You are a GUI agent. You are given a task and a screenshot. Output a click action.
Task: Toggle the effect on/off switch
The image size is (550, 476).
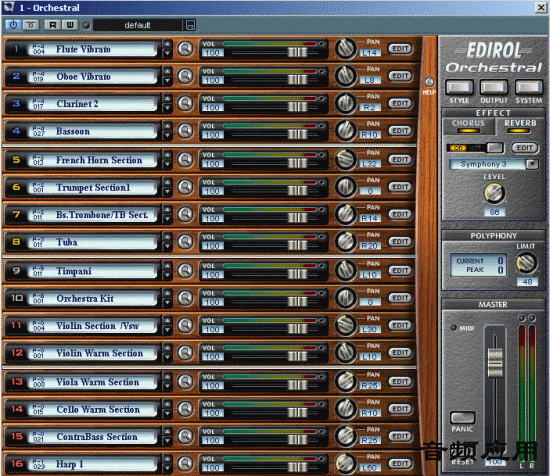[x=475, y=148]
